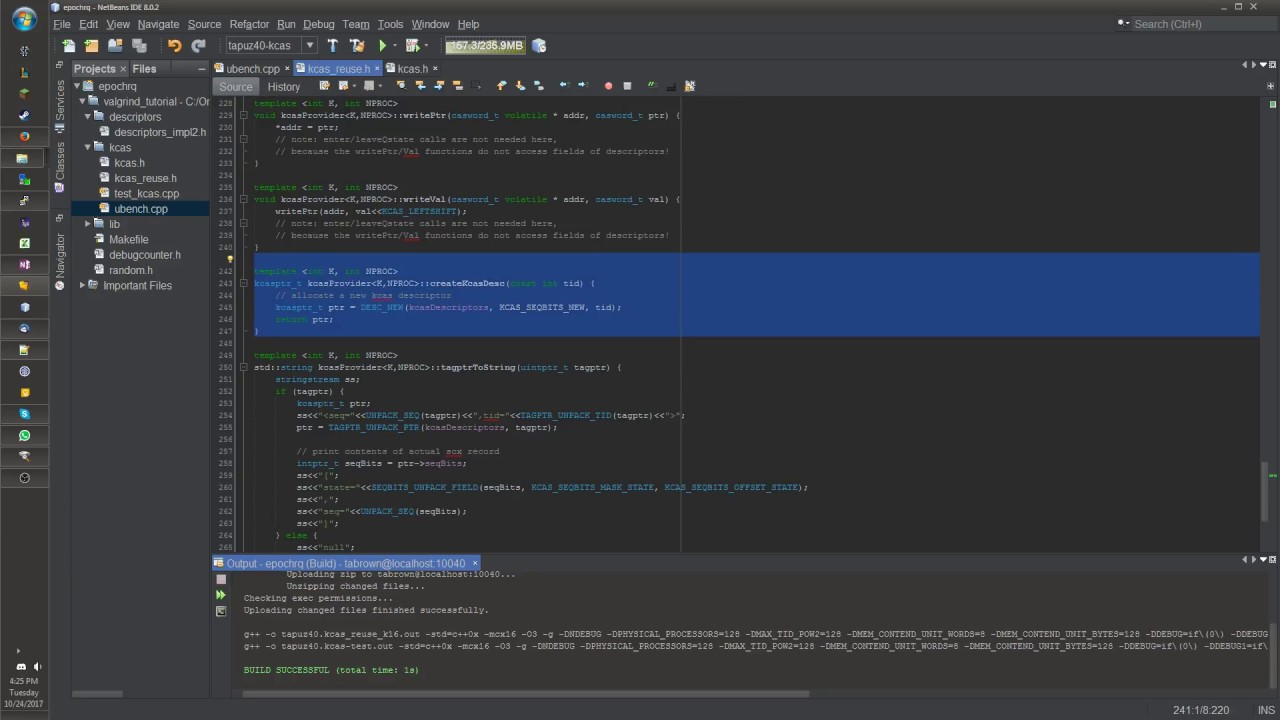1280x720 pixels.
Task: Click the Firefox icon in the taskbar
Action: click(24, 137)
